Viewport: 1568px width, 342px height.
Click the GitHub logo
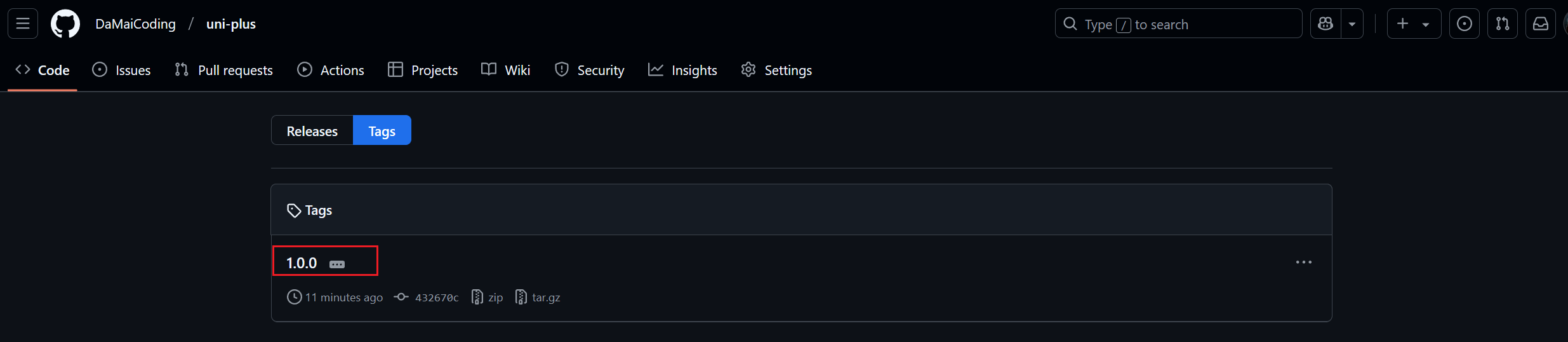coord(65,24)
